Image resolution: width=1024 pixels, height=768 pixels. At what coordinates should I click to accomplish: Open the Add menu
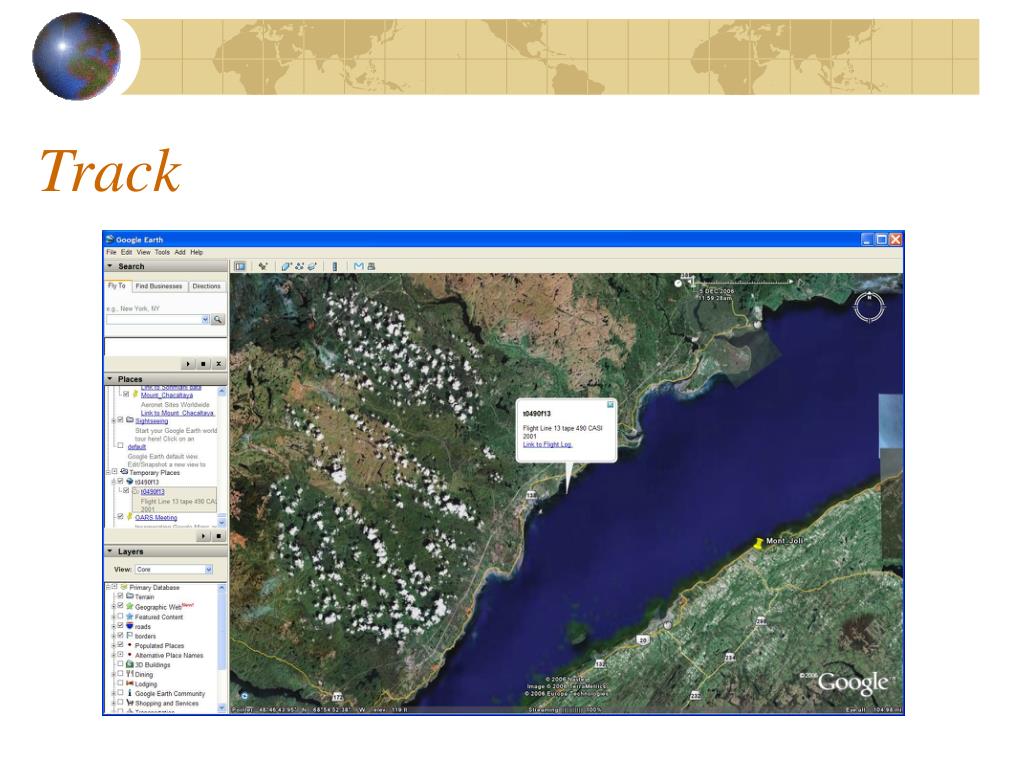(x=180, y=252)
